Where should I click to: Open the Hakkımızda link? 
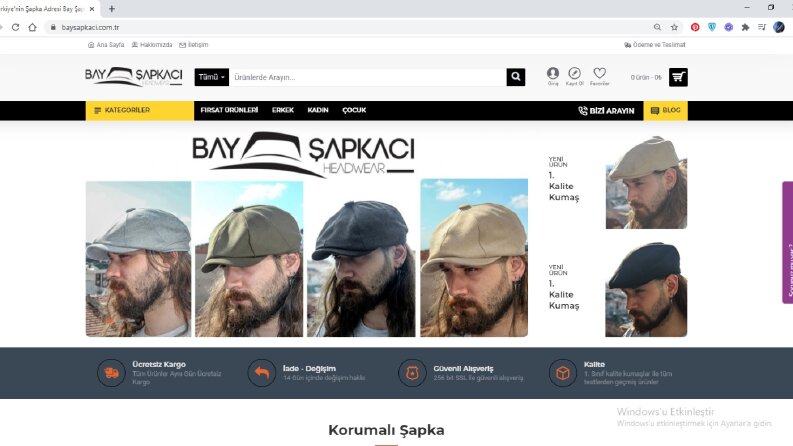(x=152, y=44)
